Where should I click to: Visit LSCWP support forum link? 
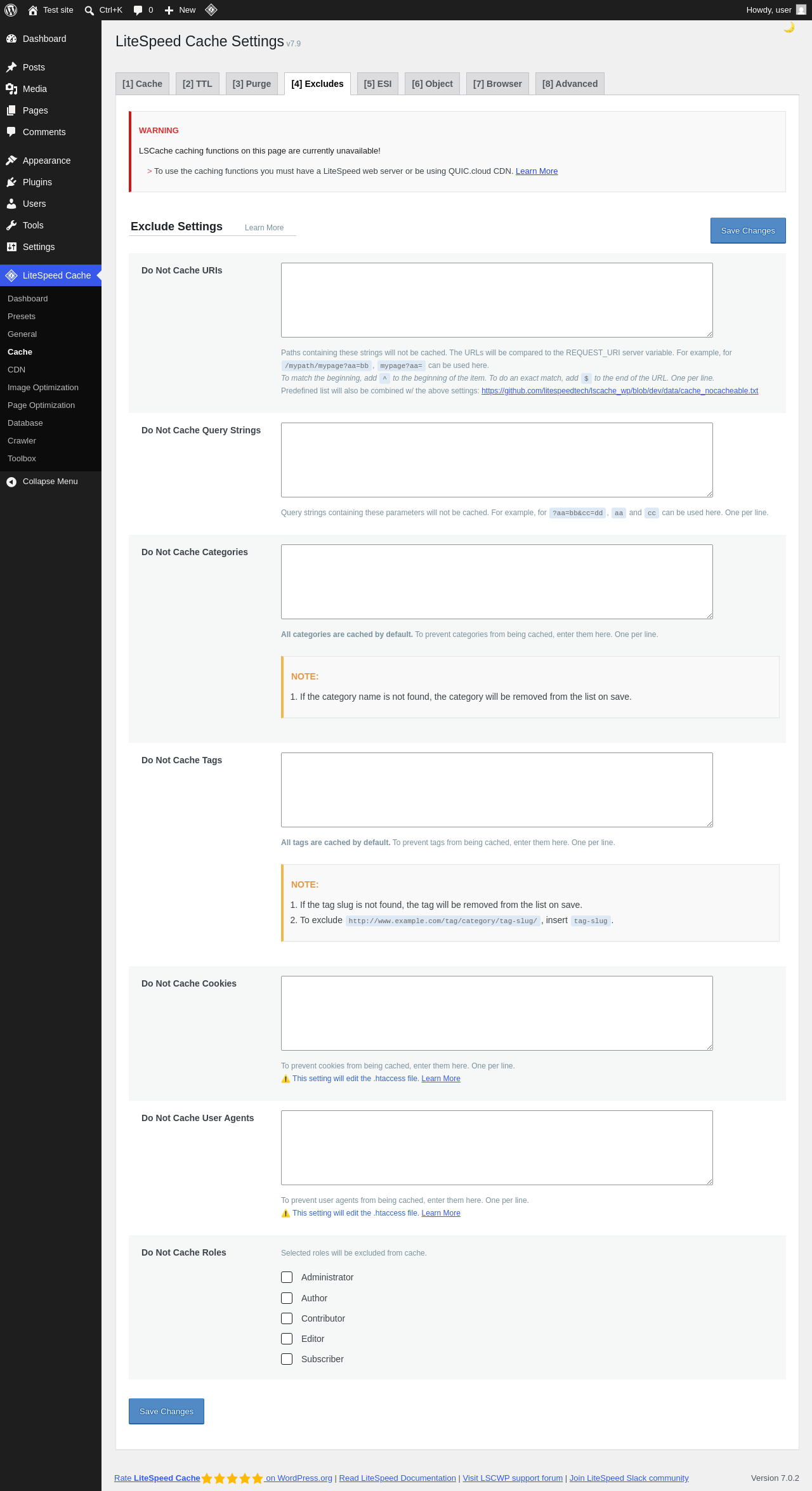(513, 1478)
